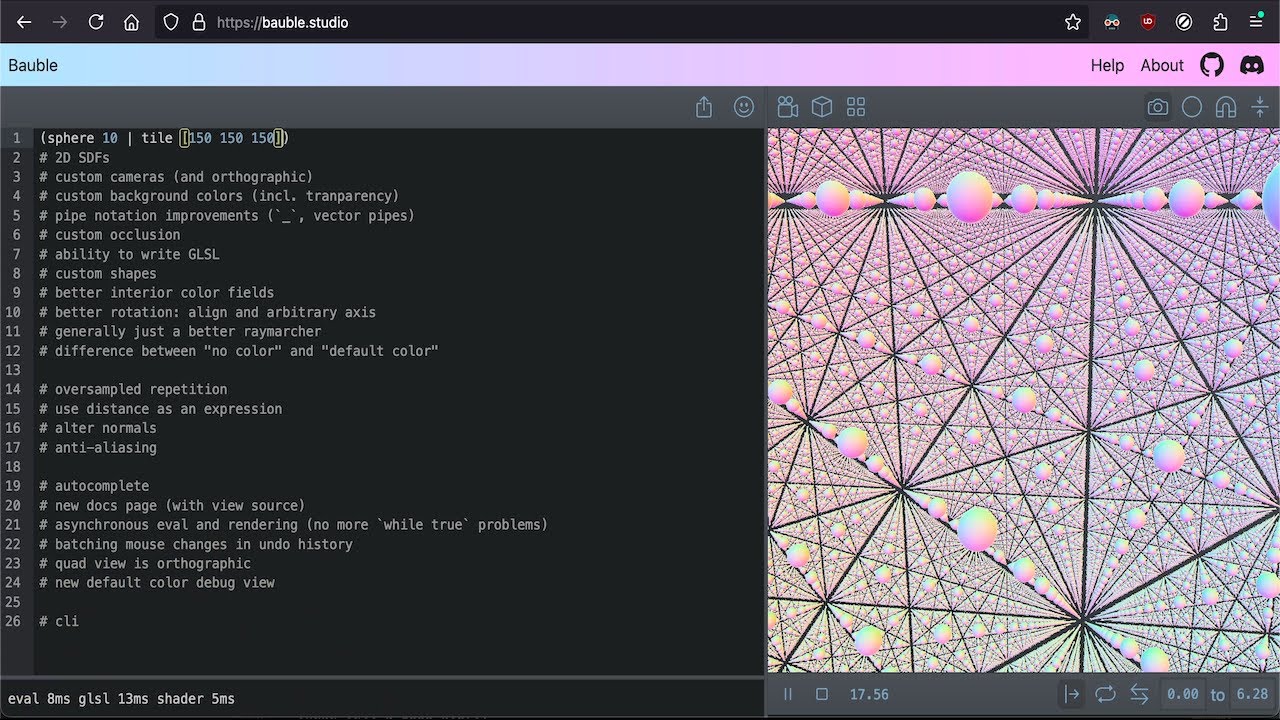
Task: Select the no-loop arrow-to-bar mode
Action: 1072,694
